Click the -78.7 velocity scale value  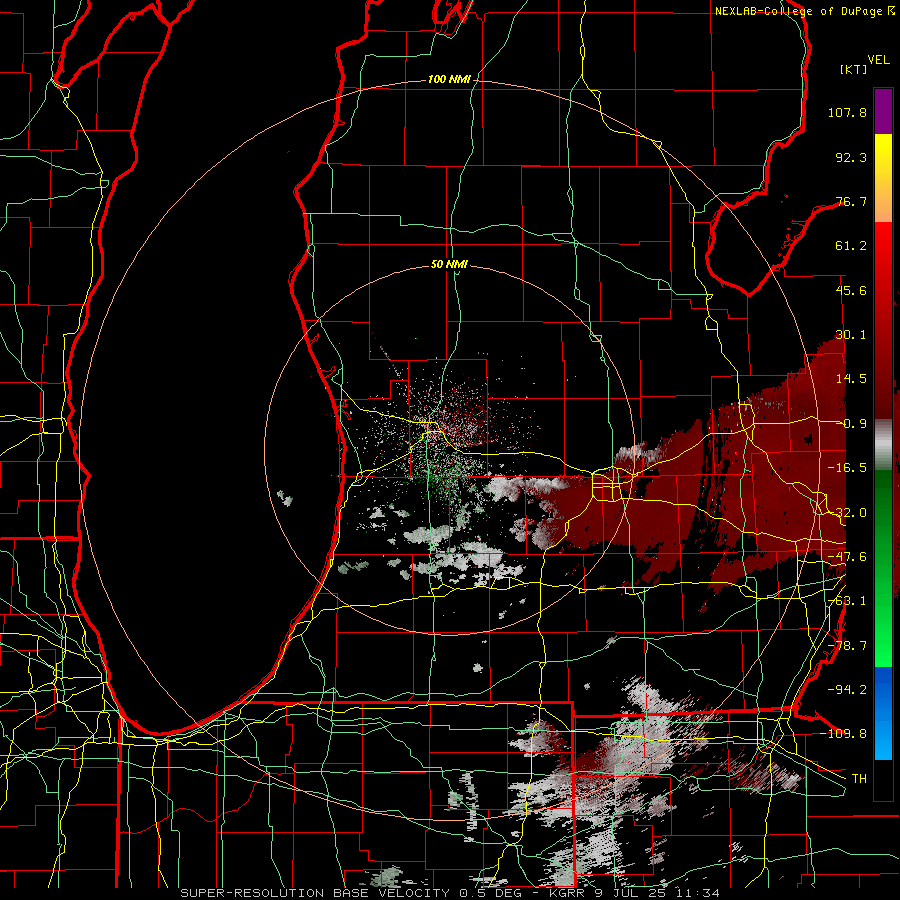tap(847, 646)
